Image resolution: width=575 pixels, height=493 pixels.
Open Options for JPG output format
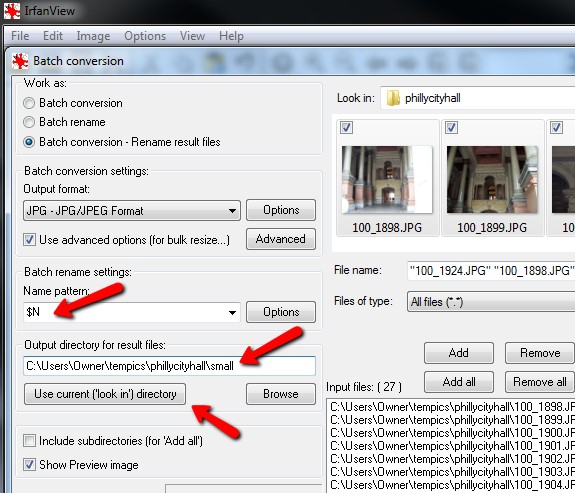pos(281,210)
